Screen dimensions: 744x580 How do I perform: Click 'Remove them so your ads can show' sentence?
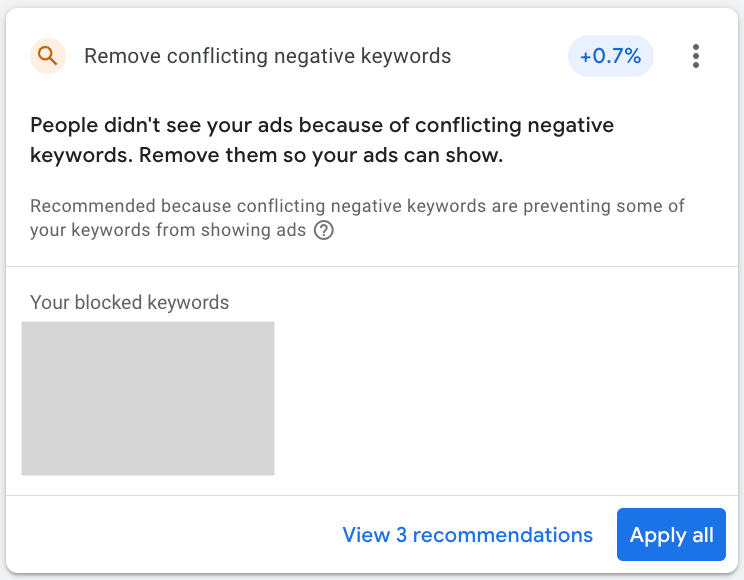pyautogui.click(x=320, y=156)
